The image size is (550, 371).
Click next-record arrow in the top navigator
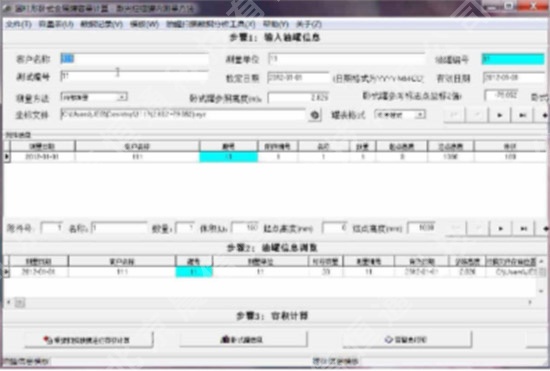coord(500,115)
